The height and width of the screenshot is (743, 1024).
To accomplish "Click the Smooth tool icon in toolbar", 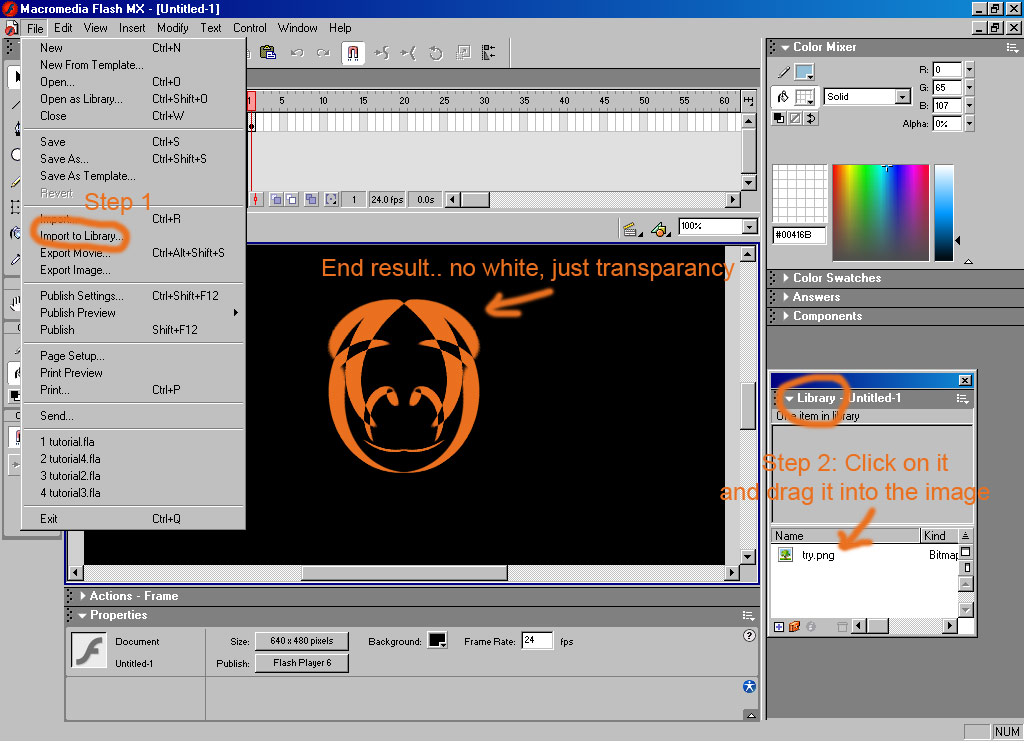I will click(x=381, y=53).
